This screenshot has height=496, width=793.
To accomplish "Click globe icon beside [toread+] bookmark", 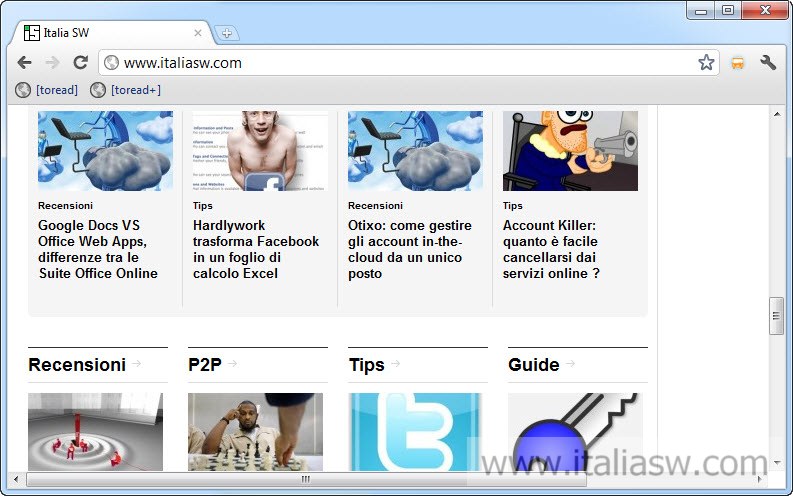I will point(98,90).
